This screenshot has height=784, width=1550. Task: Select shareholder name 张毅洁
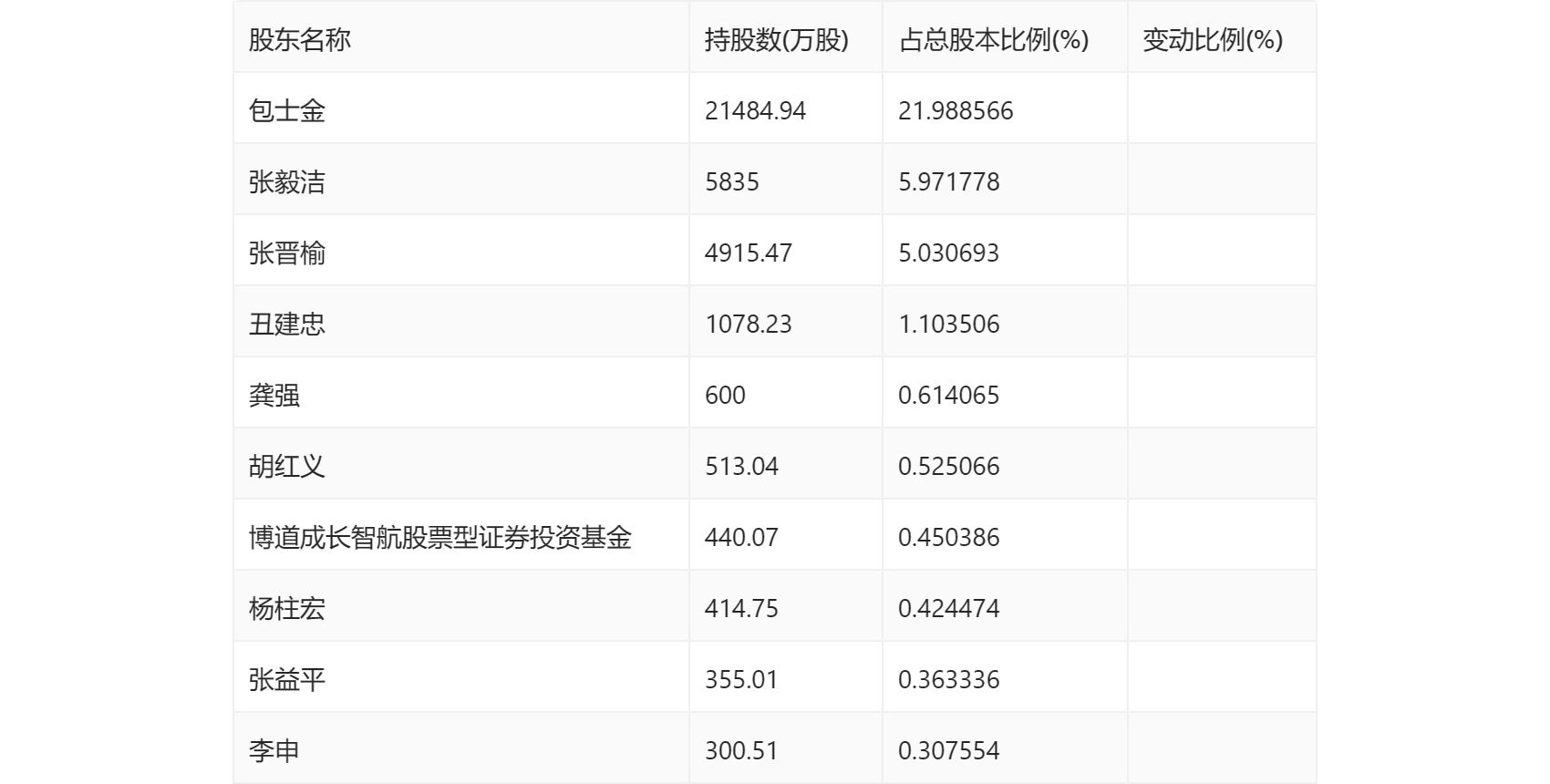(x=287, y=181)
